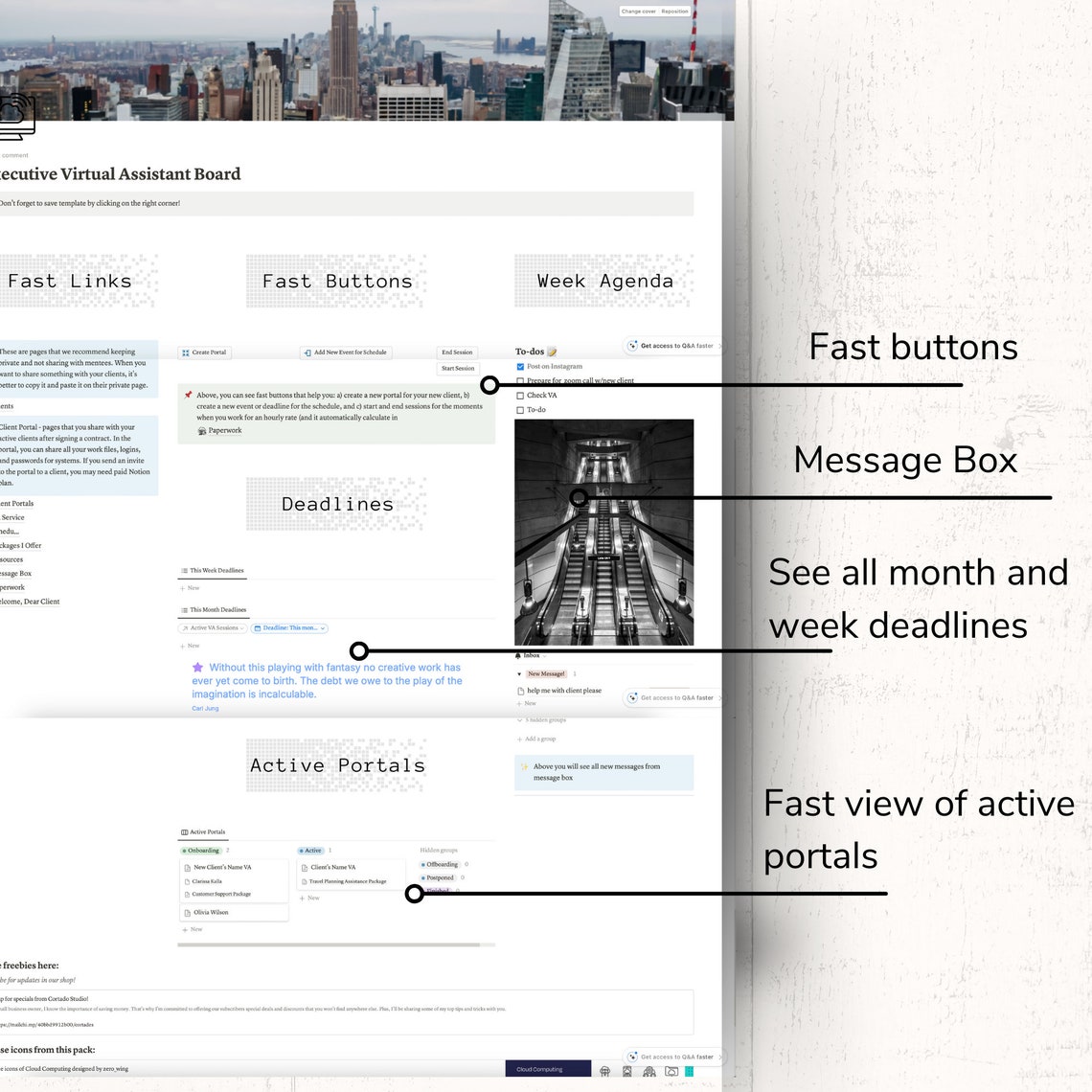Viewport: 1092px width, 1092px height.
Task: Open the escalator image thumbnail
Action: coord(603,532)
